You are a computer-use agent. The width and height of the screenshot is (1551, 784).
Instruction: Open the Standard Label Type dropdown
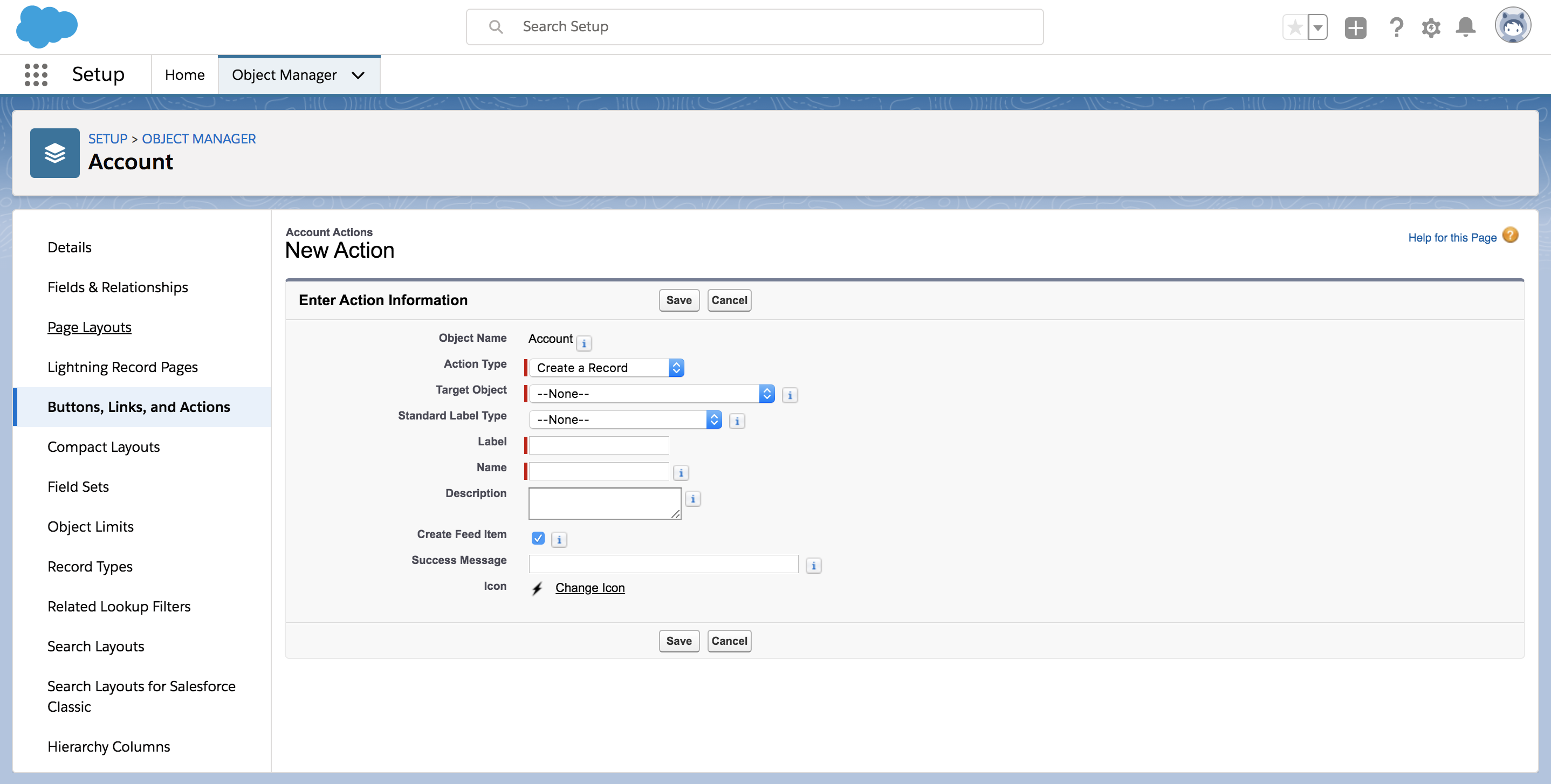(624, 419)
